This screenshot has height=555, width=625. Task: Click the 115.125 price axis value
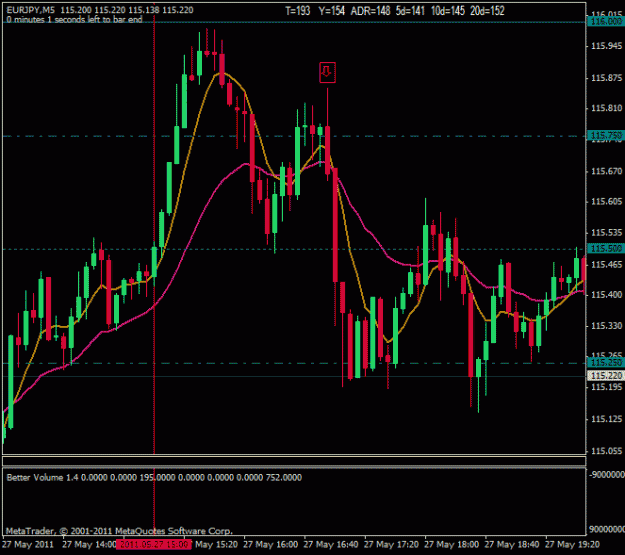pyautogui.click(x=606, y=419)
